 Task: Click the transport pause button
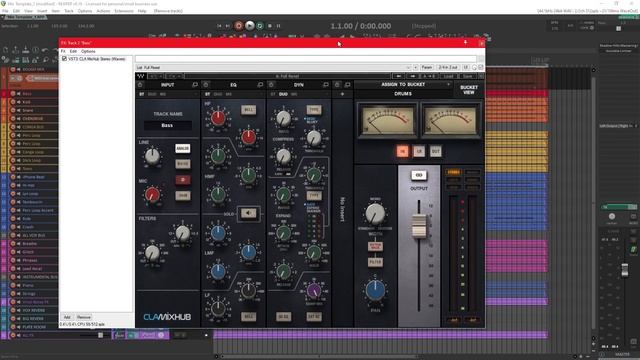point(278,26)
